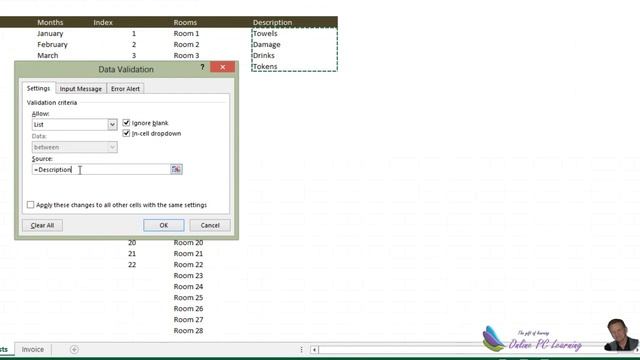
Task: Select the Room 21 cell
Action: point(188,253)
